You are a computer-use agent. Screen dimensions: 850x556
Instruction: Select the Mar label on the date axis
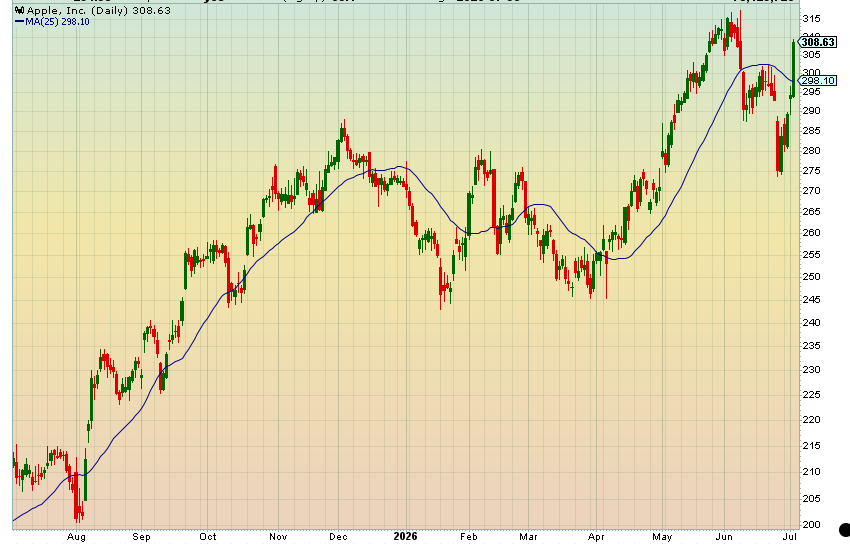529,537
